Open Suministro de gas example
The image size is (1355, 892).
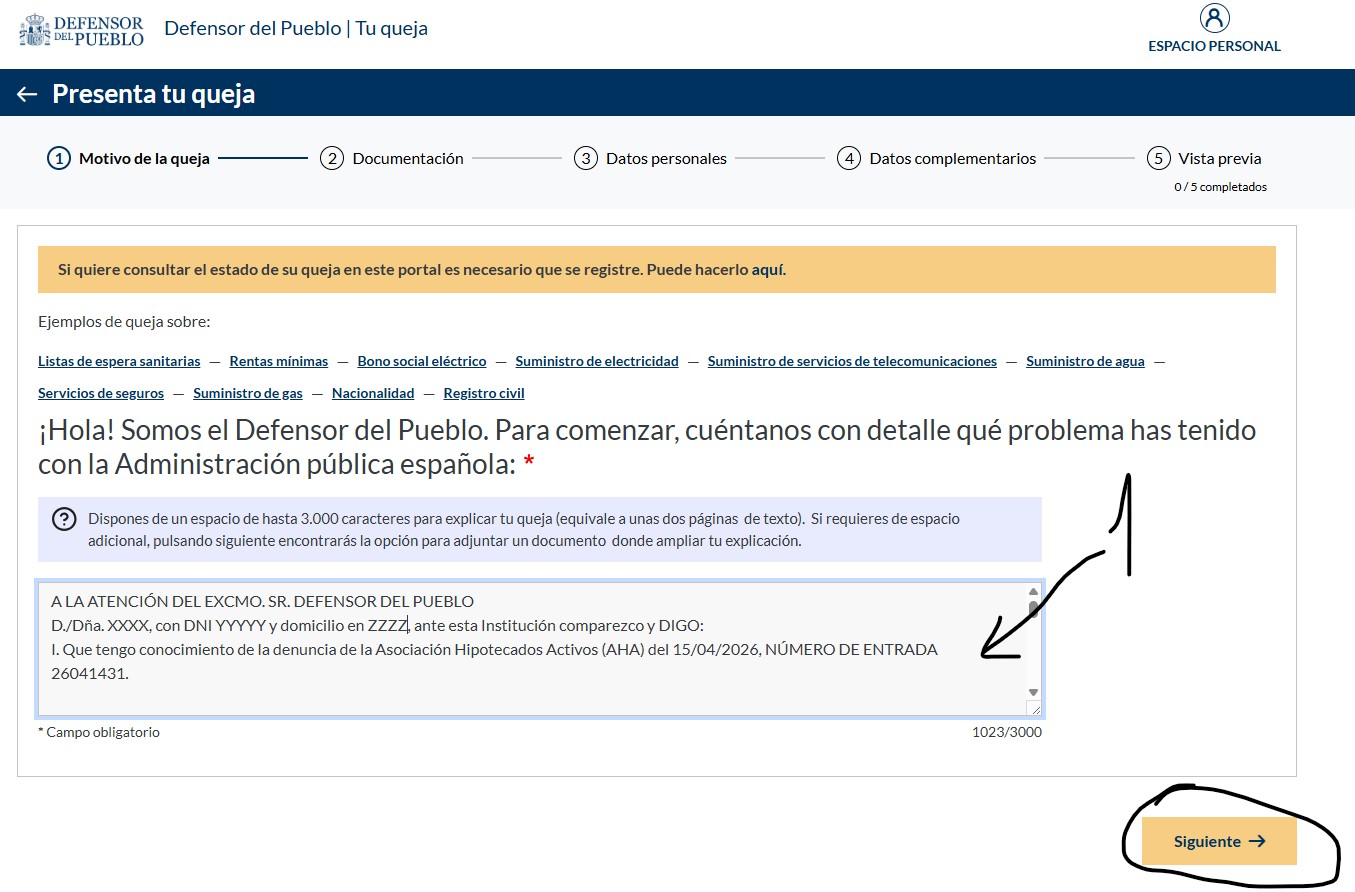point(248,393)
